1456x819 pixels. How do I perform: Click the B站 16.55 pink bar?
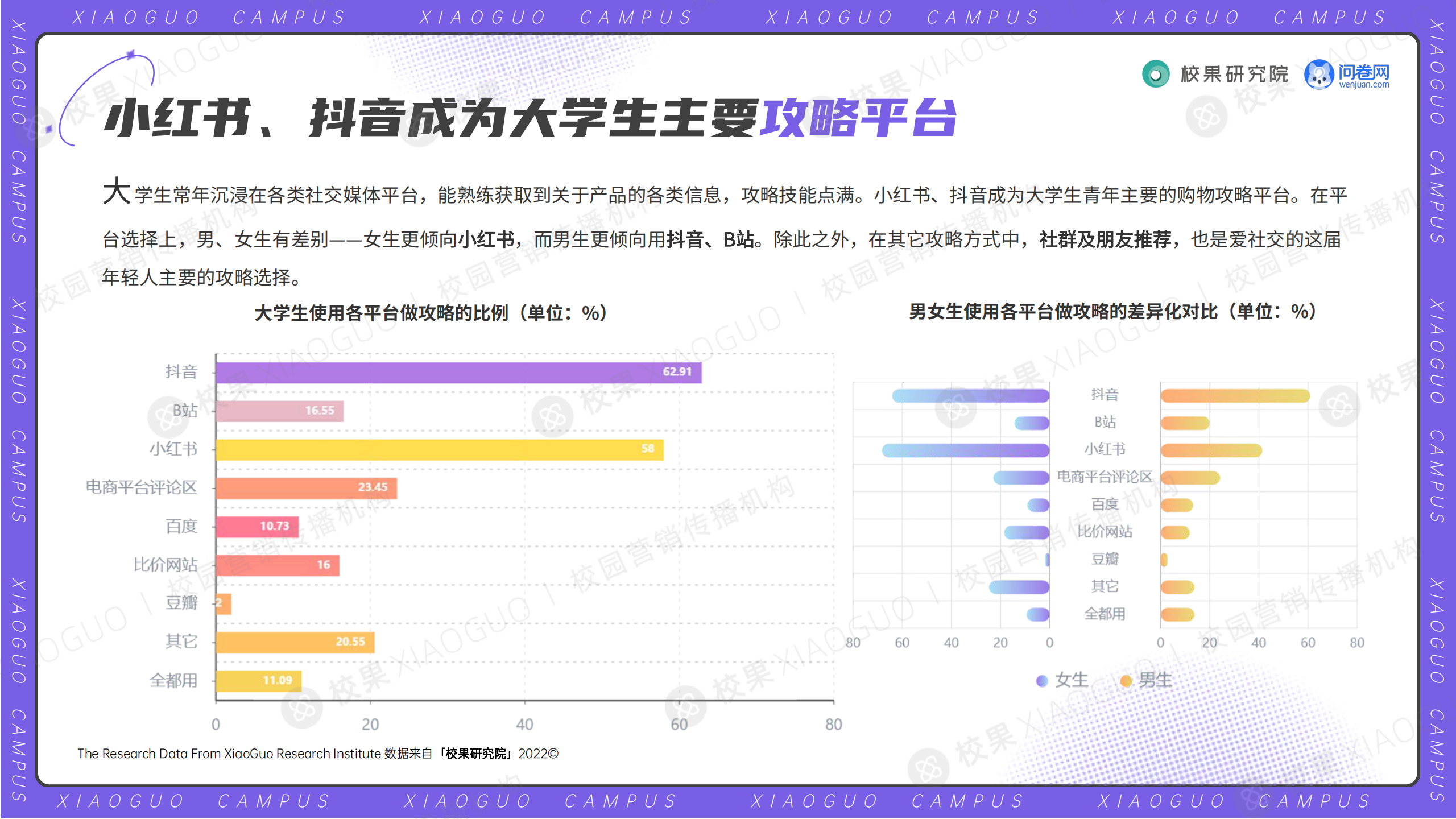(279, 411)
